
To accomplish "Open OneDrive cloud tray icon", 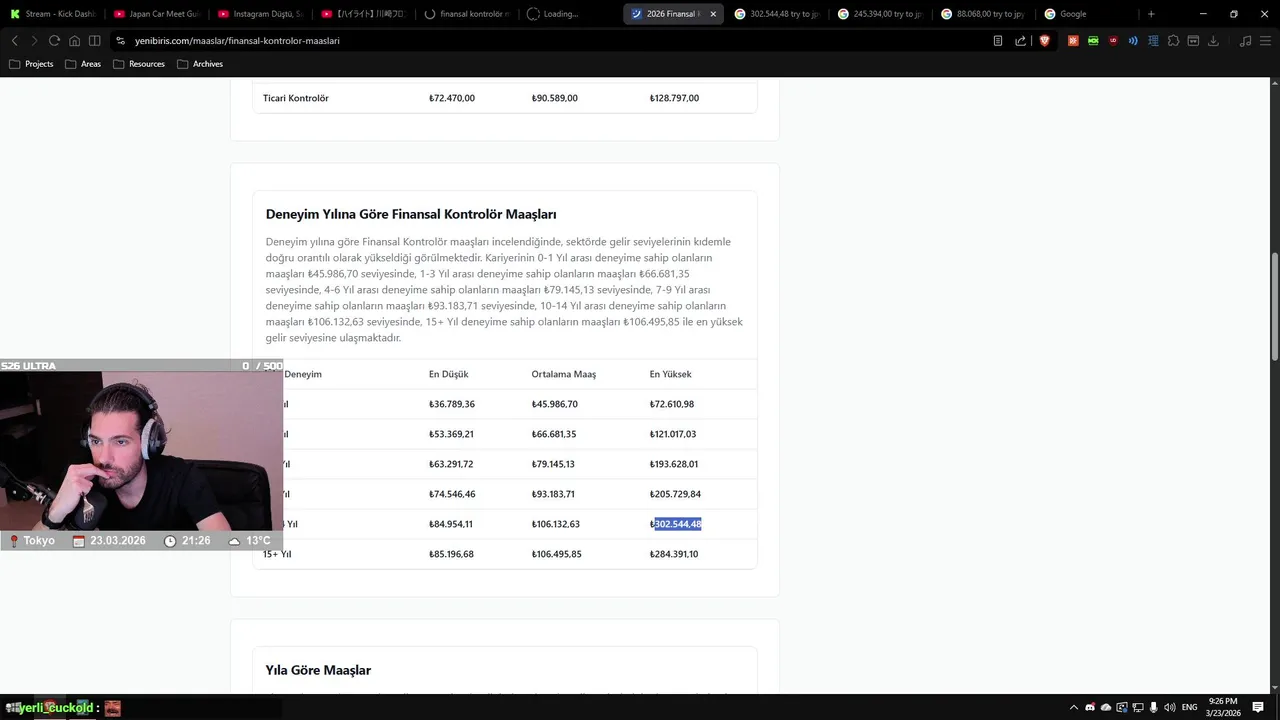I will pyautogui.click(x=1106, y=707).
